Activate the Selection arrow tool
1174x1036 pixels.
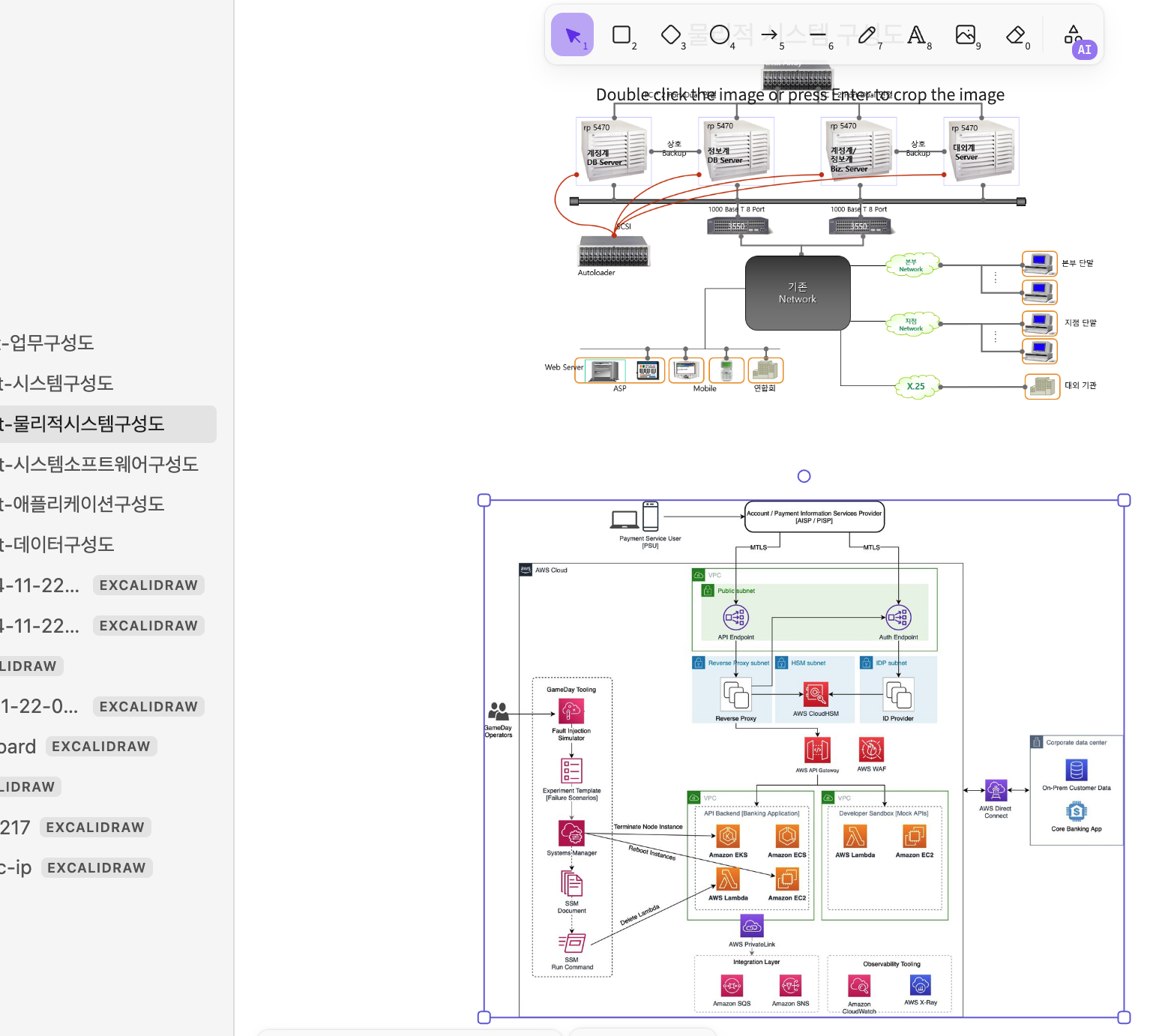click(572, 34)
